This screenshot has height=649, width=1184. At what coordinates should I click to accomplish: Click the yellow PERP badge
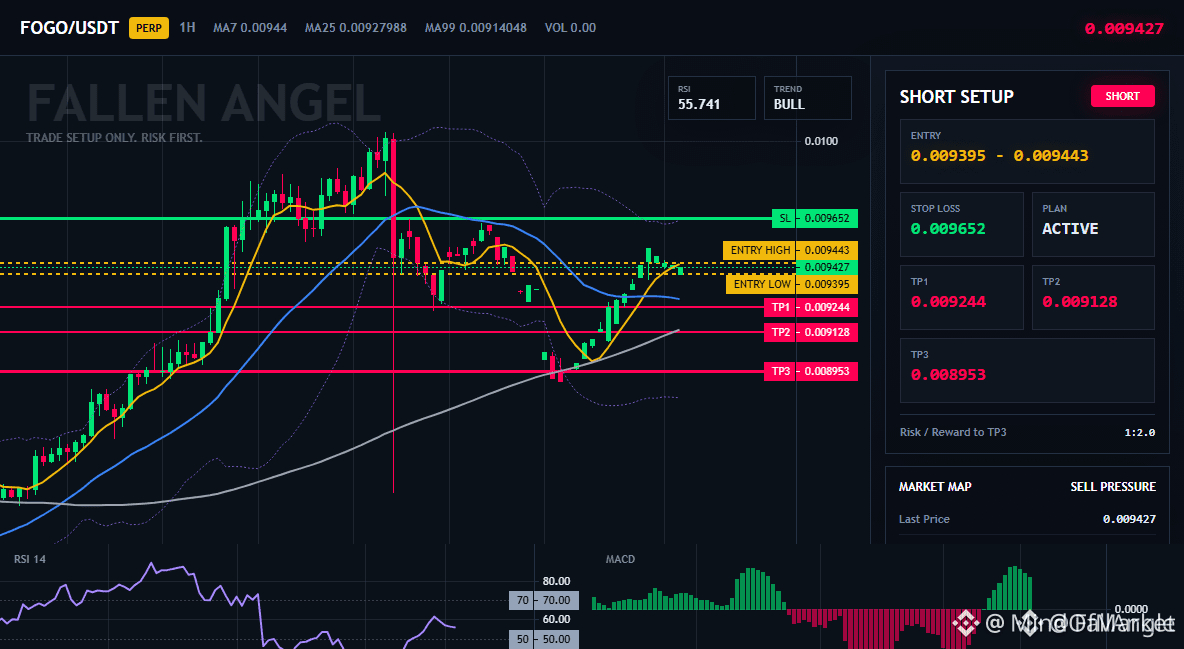pyautogui.click(x=149, y=28)
